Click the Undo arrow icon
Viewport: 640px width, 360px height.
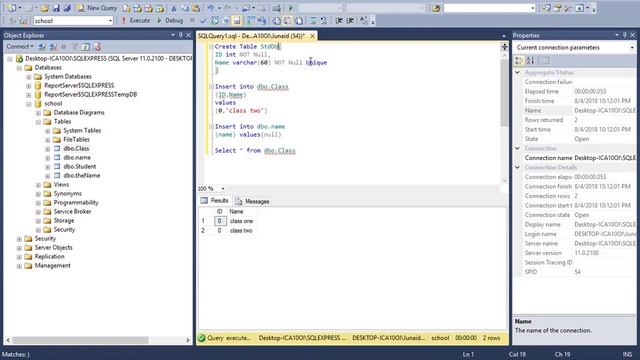point(211,8)
